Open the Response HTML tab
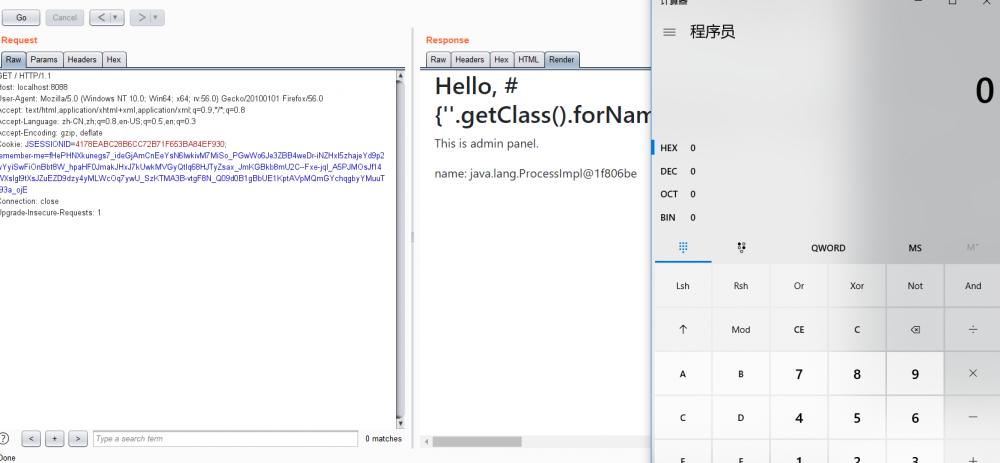Viewport: 1000px width, 463px height. click(528, 59)
